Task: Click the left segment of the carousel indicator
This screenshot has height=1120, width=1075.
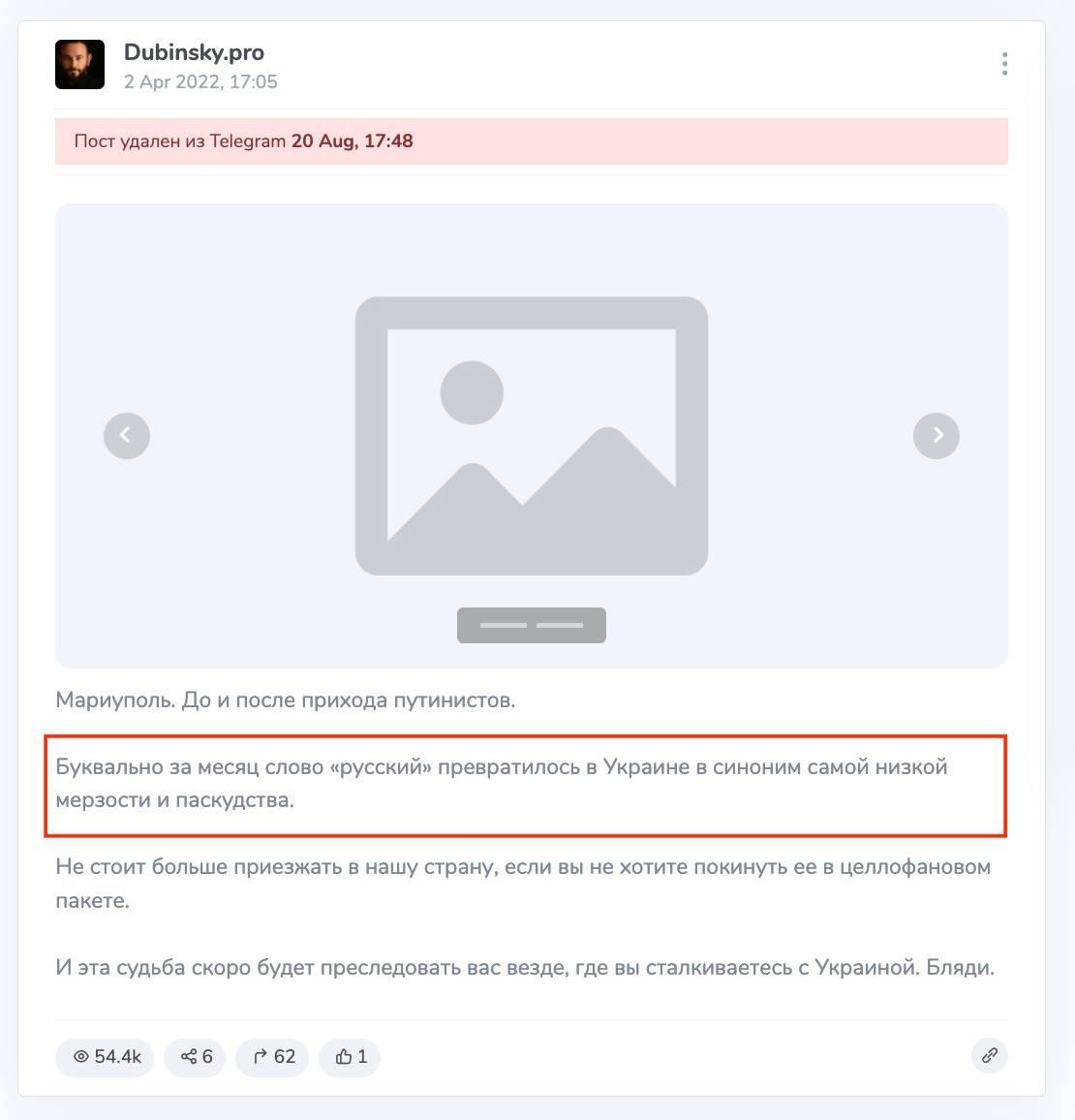Action: point(504,625)
